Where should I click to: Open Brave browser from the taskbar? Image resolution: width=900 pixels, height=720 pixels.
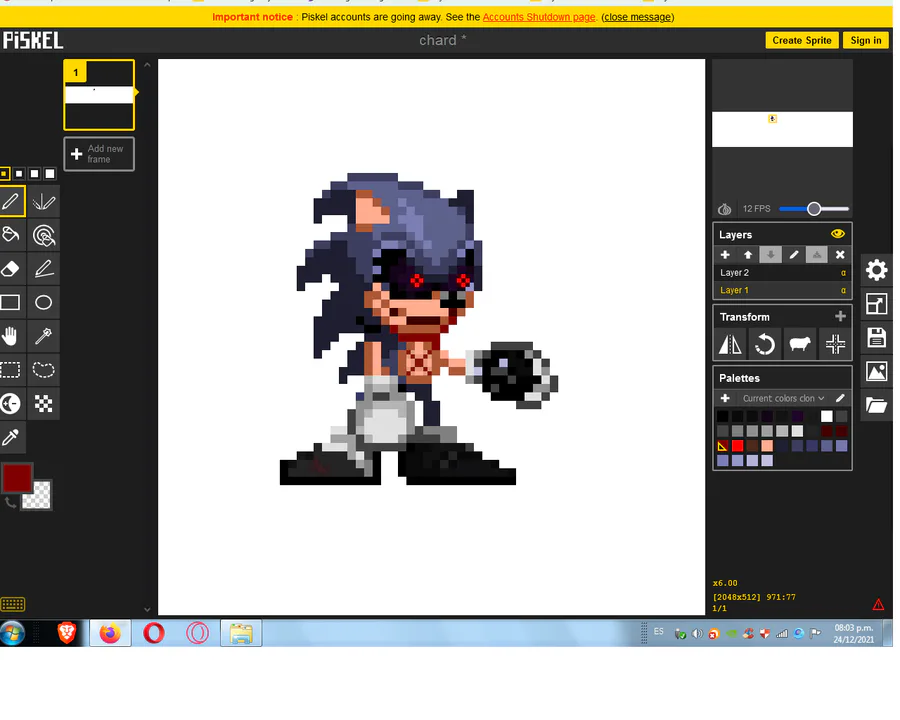click(67, 633)
